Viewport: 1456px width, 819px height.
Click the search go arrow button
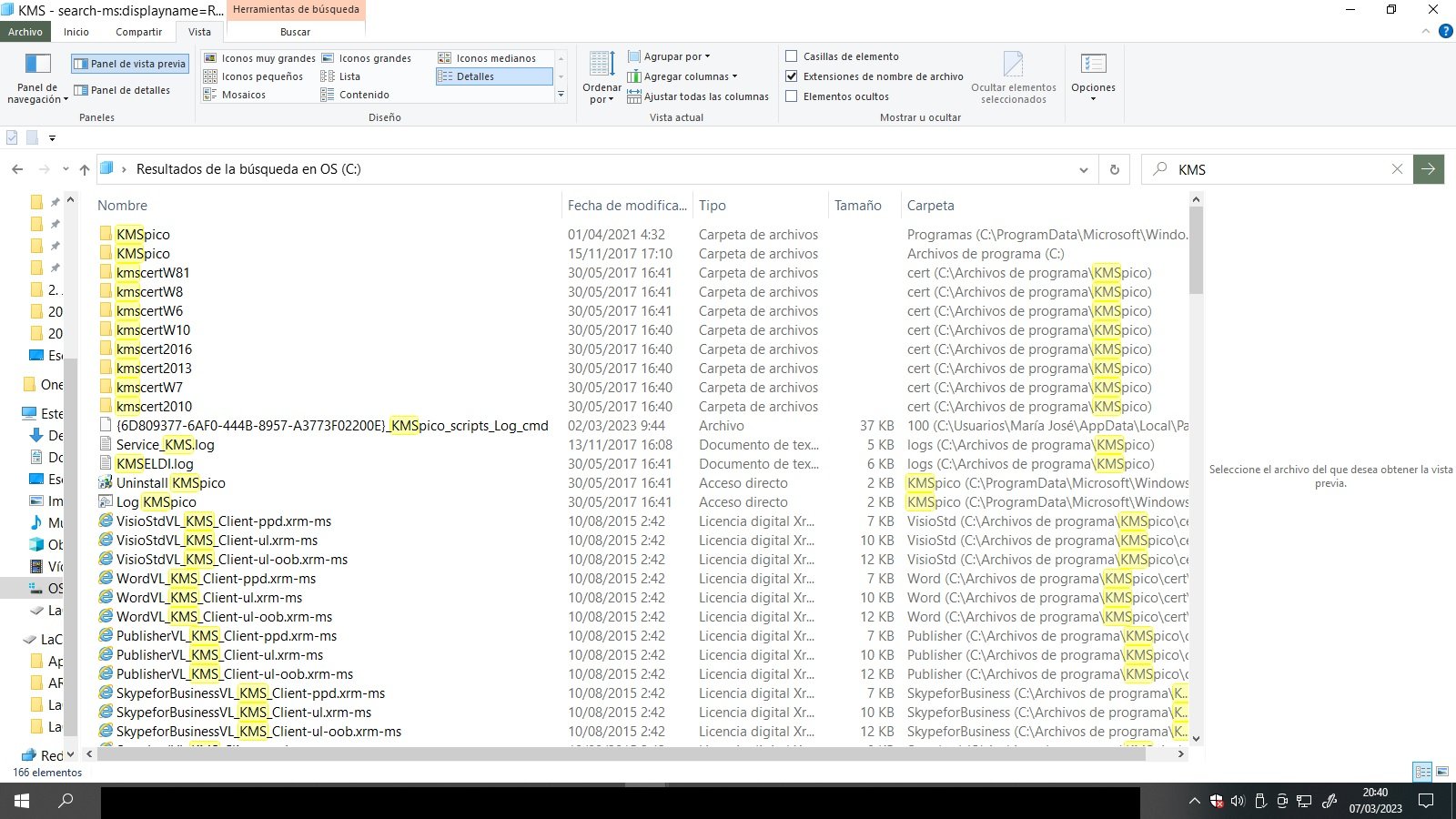coord(1429,169)
